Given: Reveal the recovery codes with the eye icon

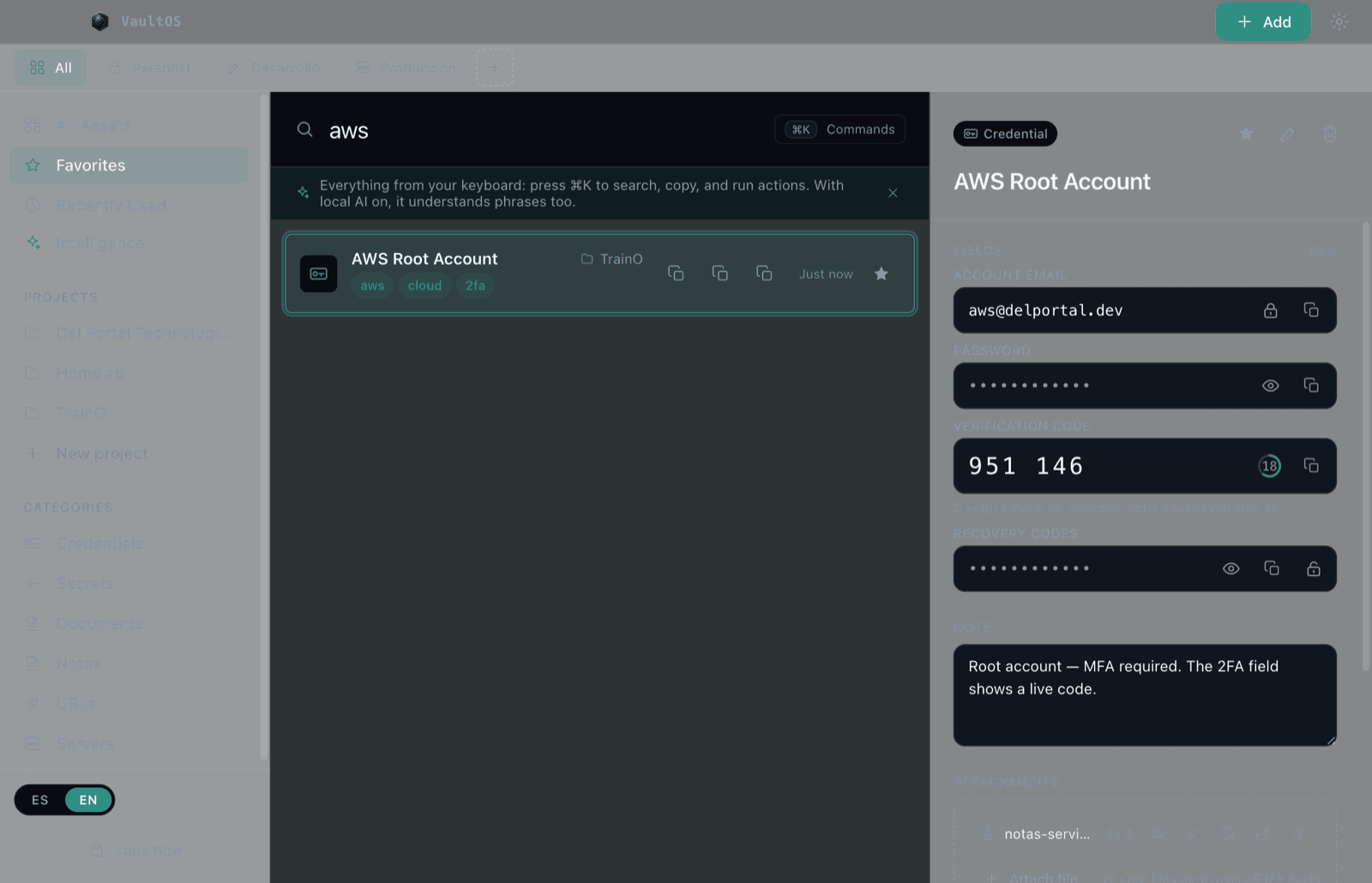Looking at the screenshot, I should click(x=1231, y=568).
